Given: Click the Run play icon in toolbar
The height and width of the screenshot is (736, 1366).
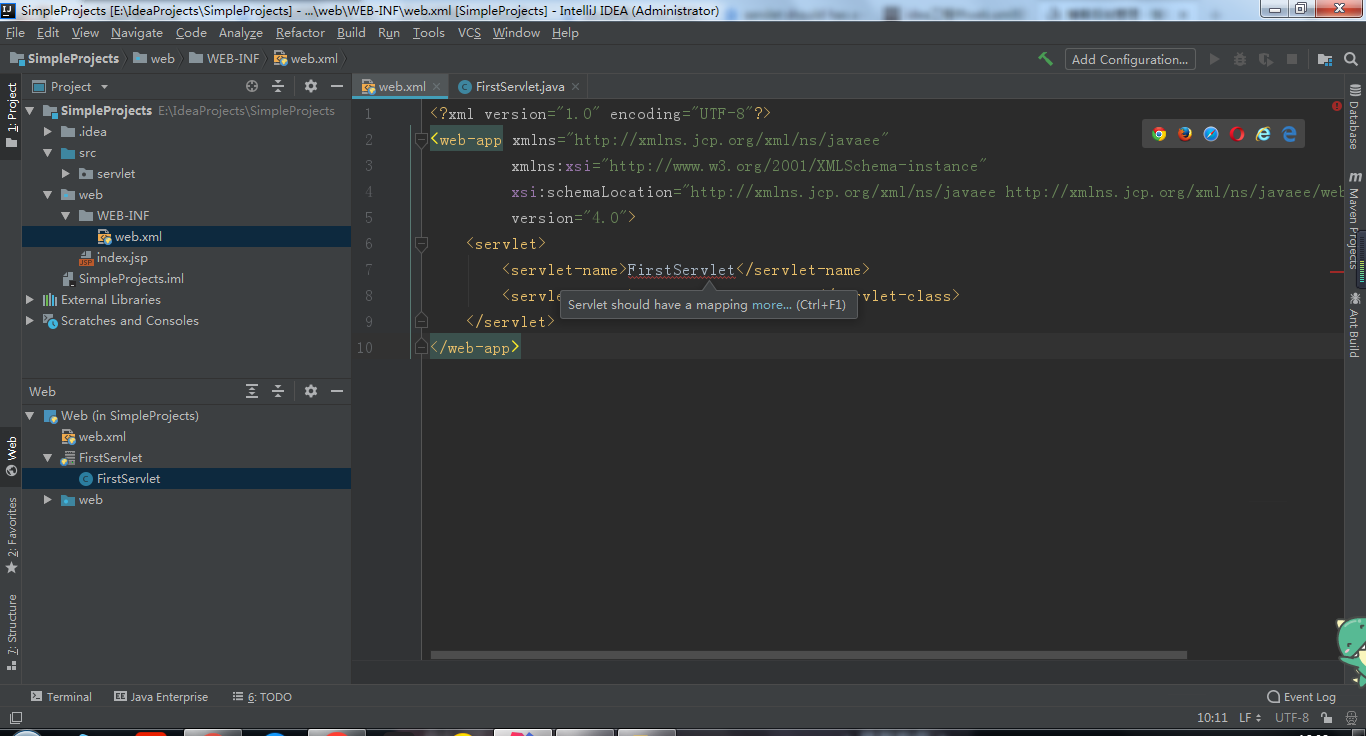Looking at the screenshot, I should point(1214,59).
